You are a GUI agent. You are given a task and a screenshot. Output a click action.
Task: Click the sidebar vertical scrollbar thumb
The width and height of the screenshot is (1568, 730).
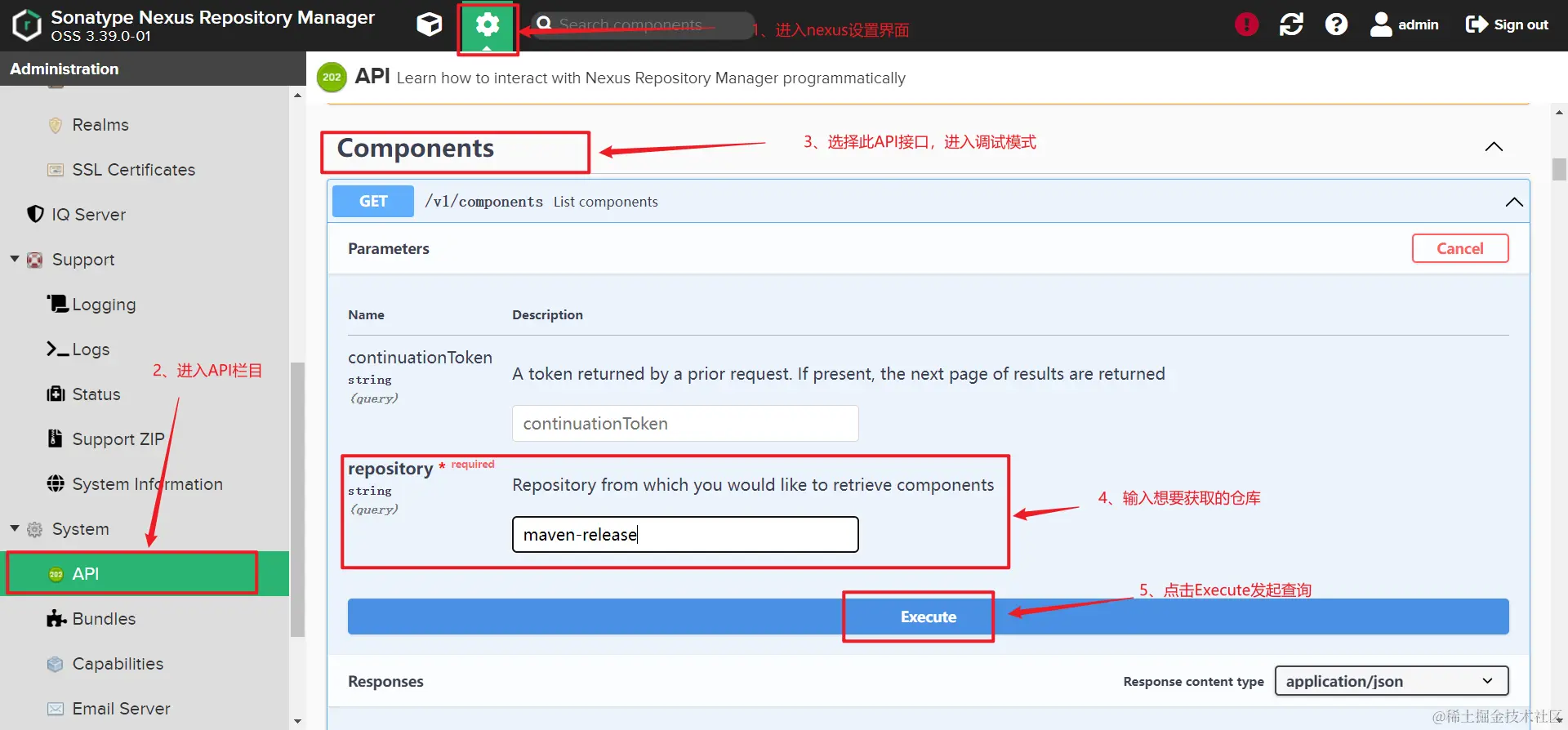[297, 500]
